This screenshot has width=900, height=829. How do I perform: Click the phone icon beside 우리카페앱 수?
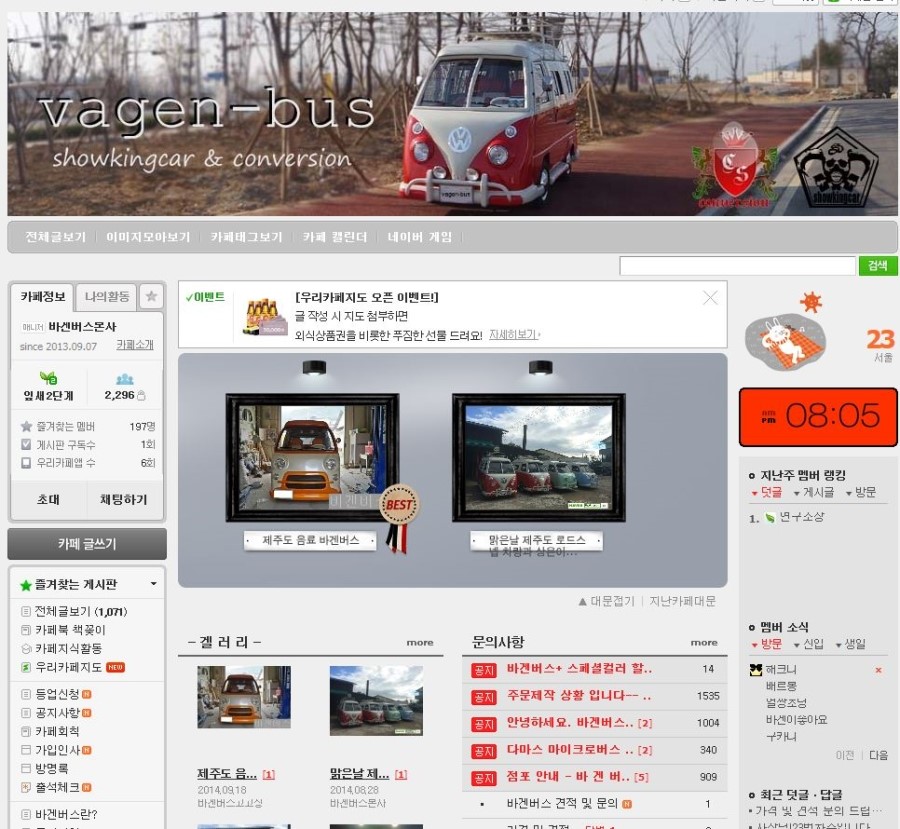26,463
